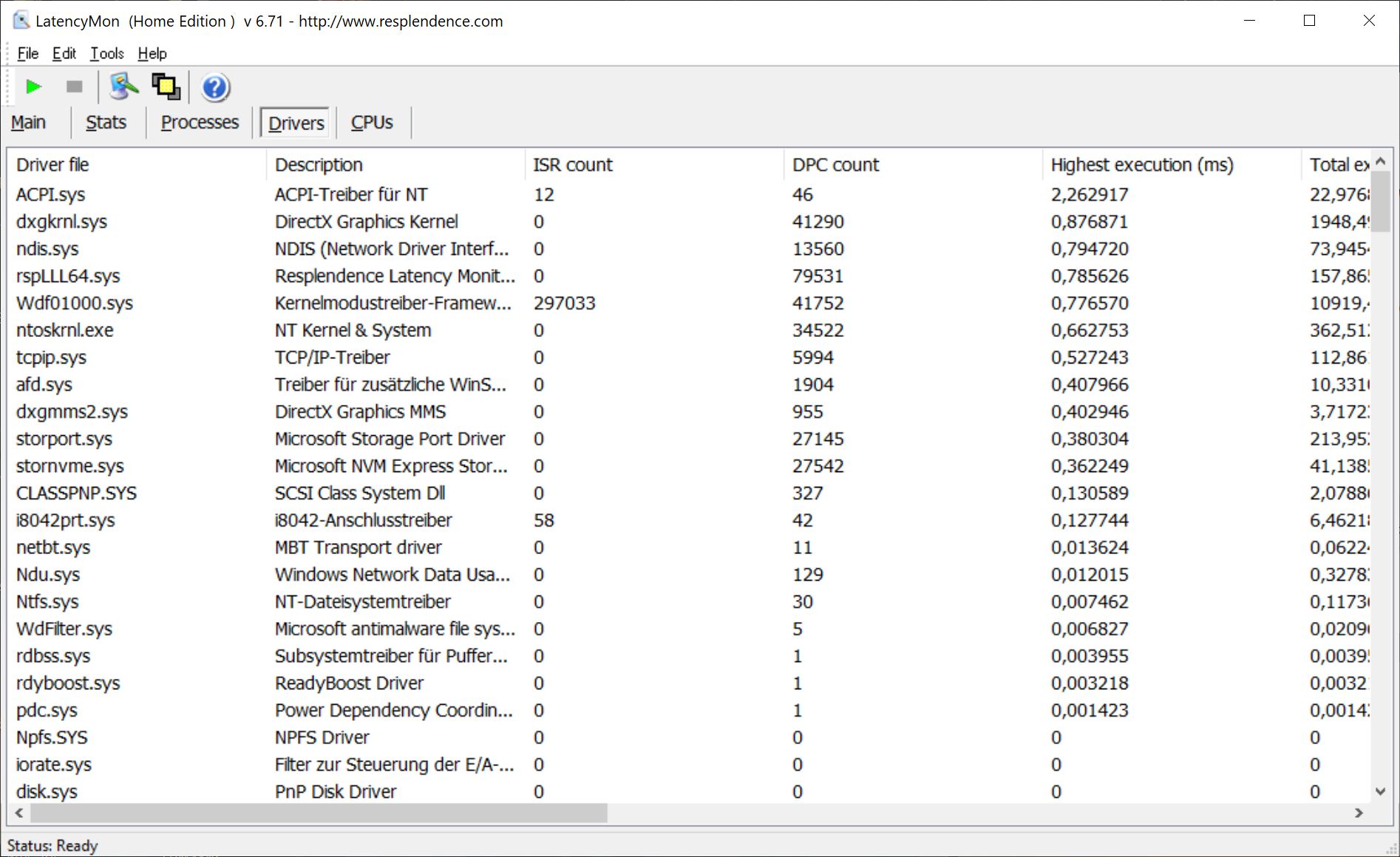Image resolution: width=1400 pixels, height=857 pixels.
Task: Click the Microsoft Storage Port Driver description
Action: (390, 439)
